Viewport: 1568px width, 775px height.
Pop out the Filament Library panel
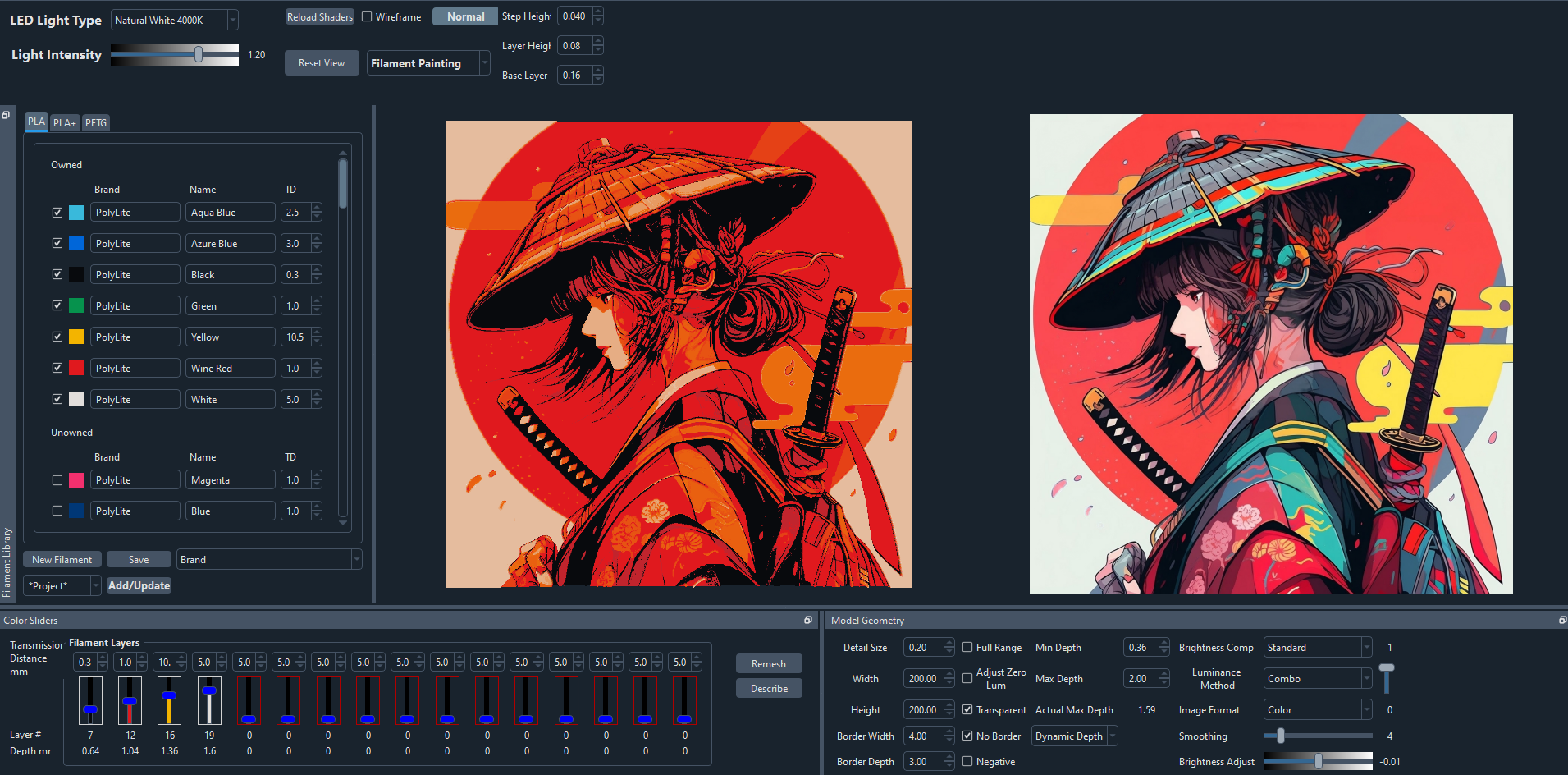click(7, 113)
